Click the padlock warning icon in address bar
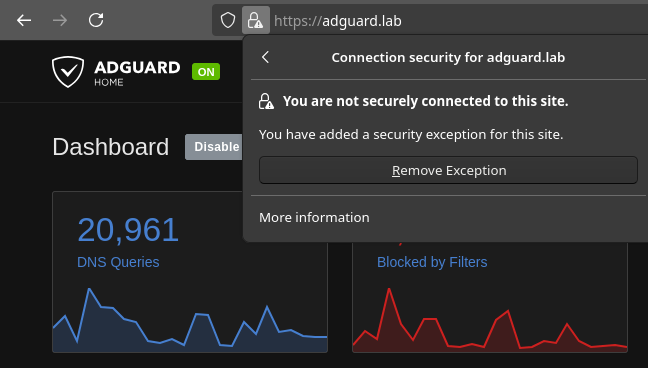 (x=255, y=20)
